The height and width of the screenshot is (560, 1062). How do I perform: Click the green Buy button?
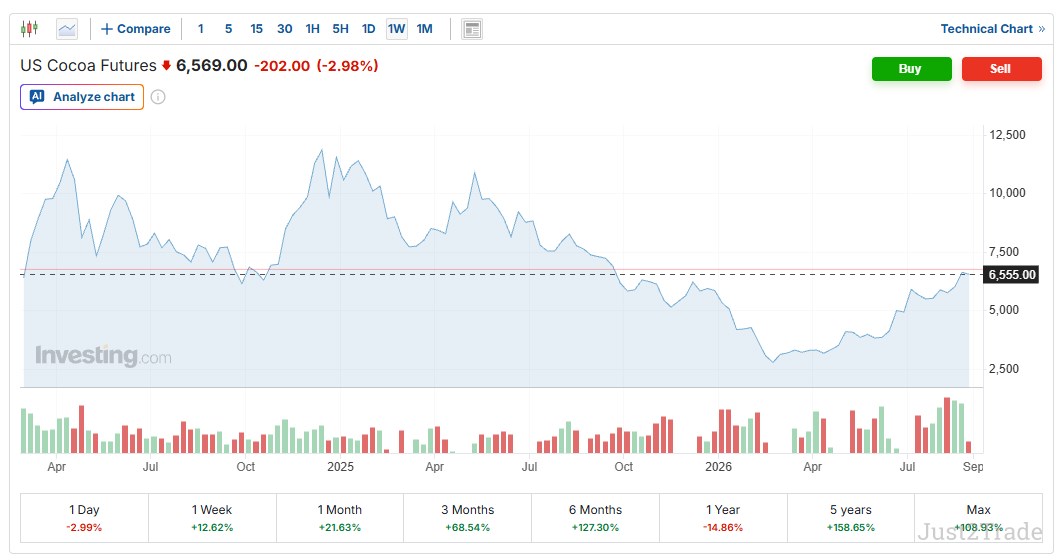pyautogui.click(x=911, y=69)
